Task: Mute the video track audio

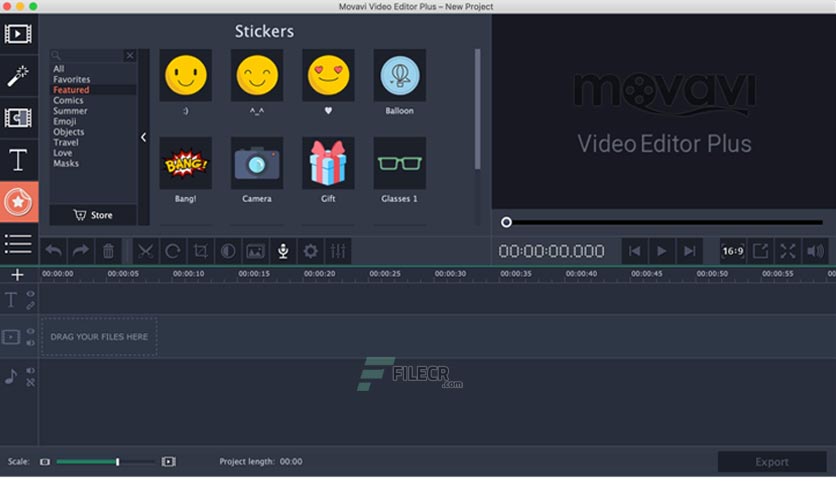Action: pos(30,343)
